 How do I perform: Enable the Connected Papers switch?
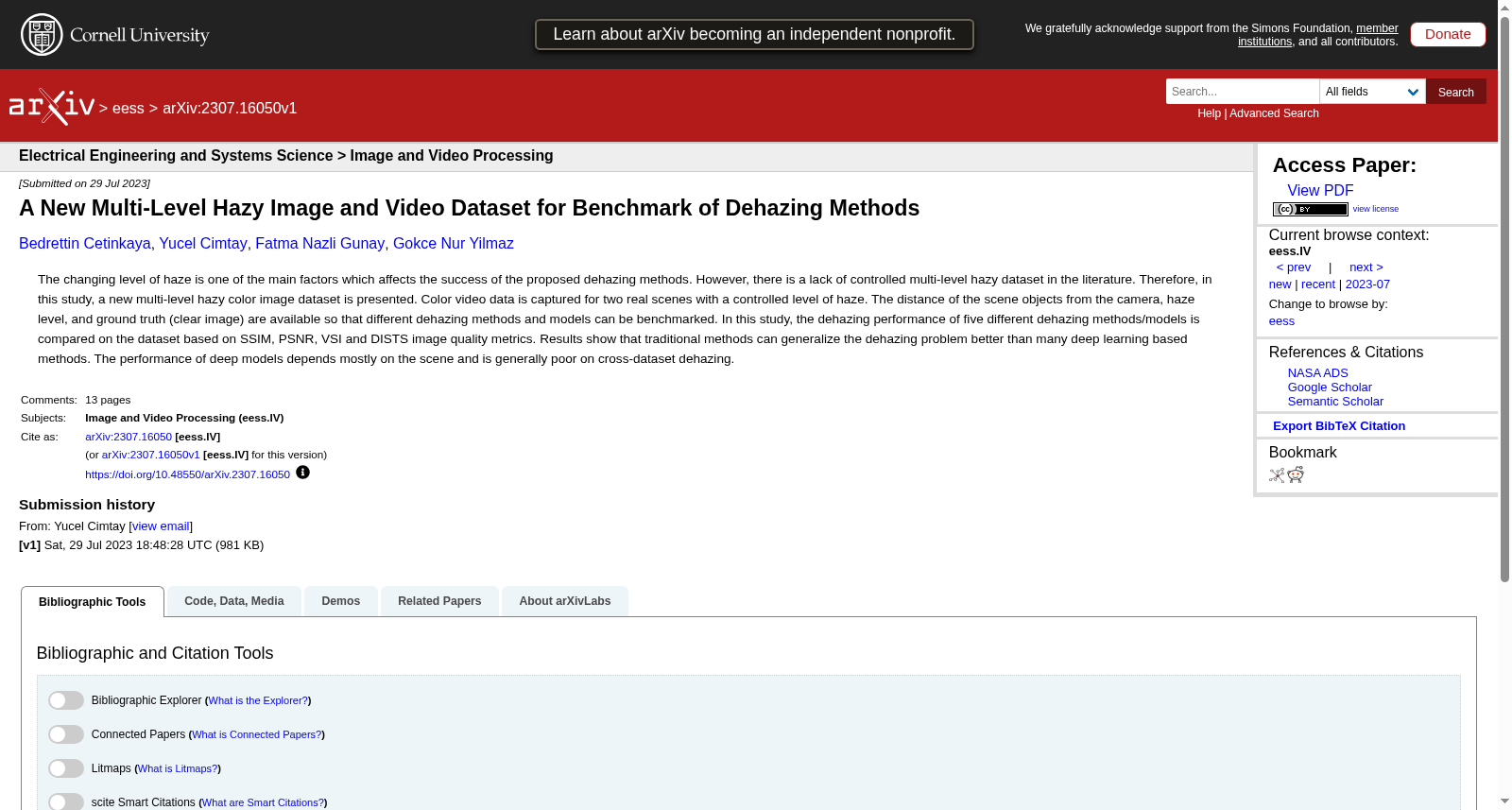(66, 734)
